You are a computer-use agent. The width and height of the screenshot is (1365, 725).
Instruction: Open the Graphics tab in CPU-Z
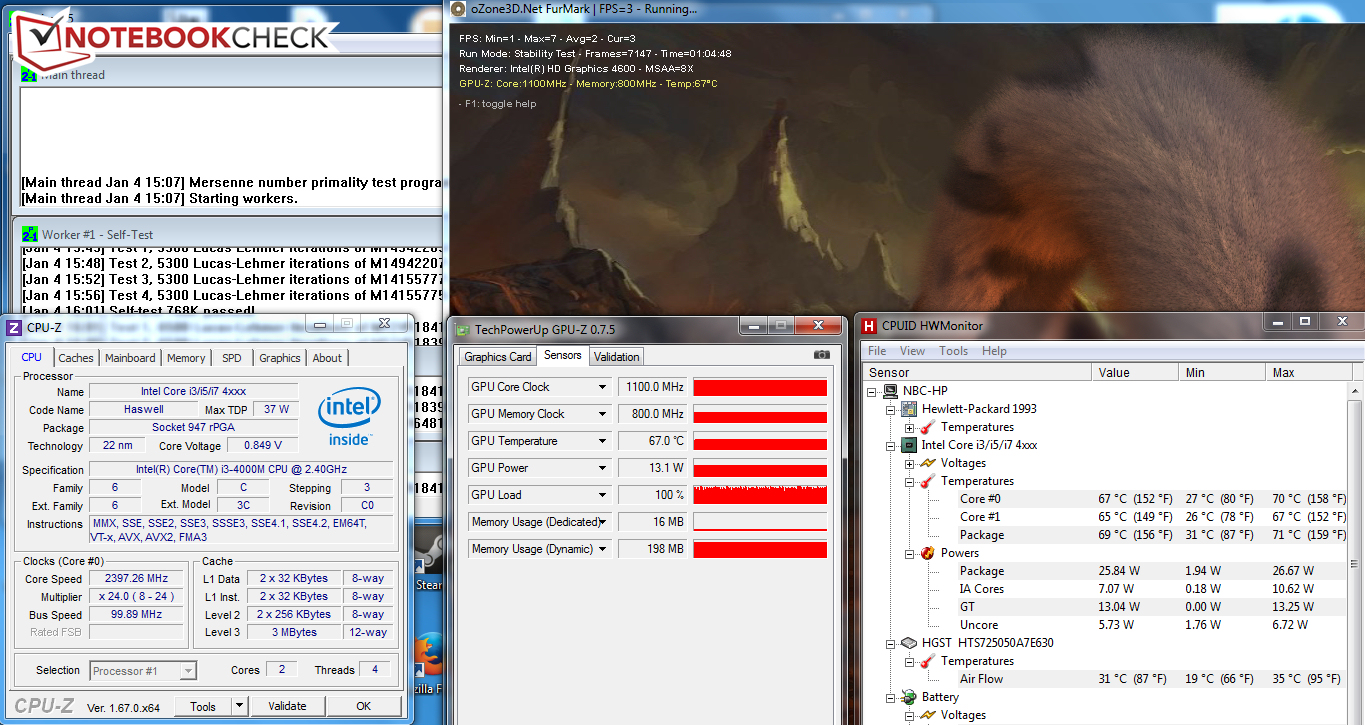pyautogui.click(x=280, y=358)
